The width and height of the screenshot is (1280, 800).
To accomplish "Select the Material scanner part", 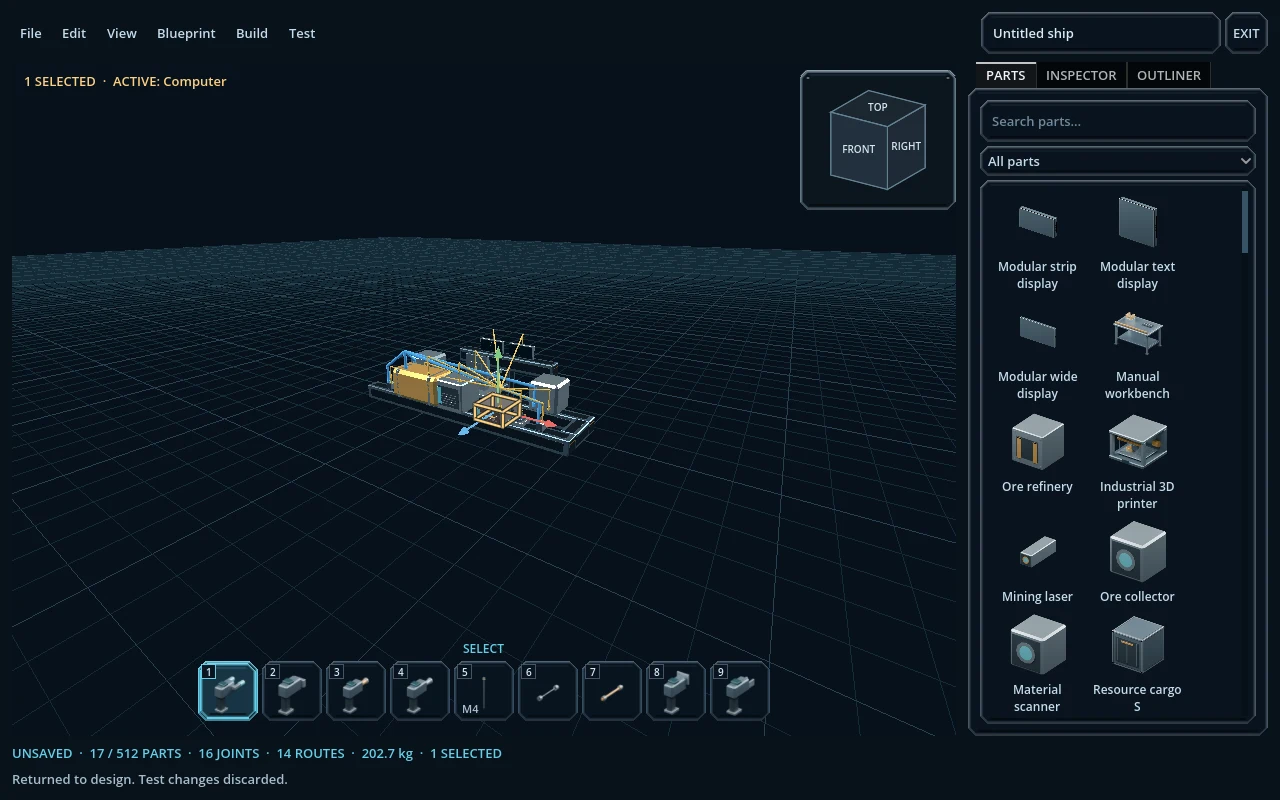I will pyautogui.click(x=1037, y=665).
